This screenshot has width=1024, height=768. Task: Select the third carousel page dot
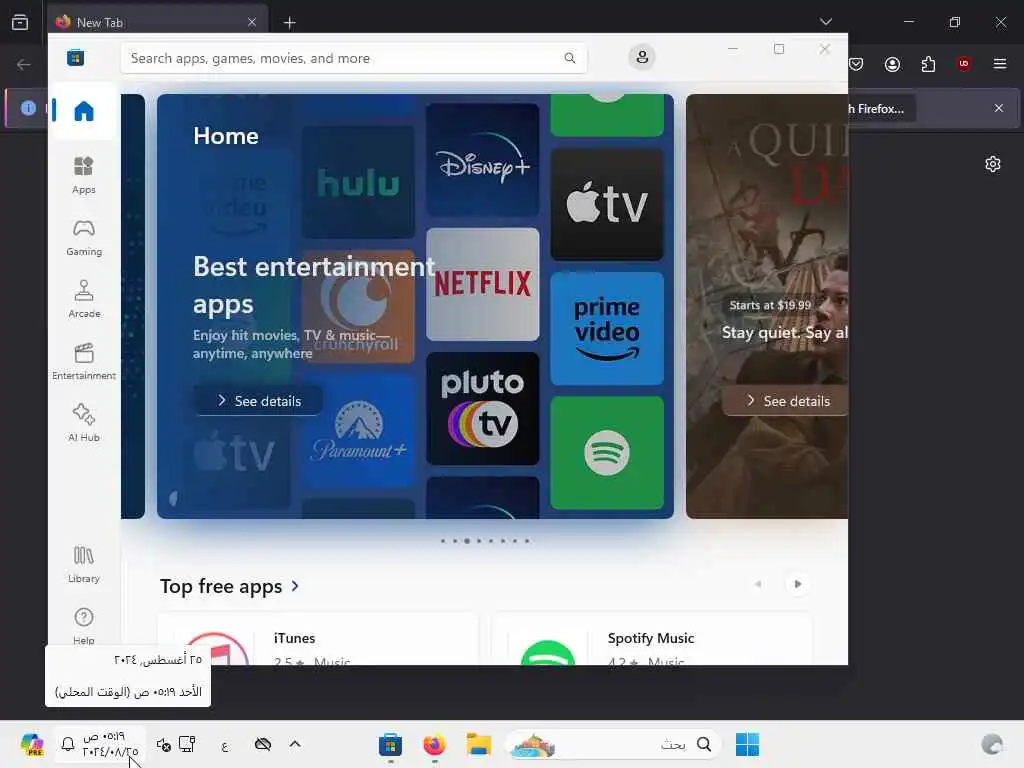pos(467,541)
